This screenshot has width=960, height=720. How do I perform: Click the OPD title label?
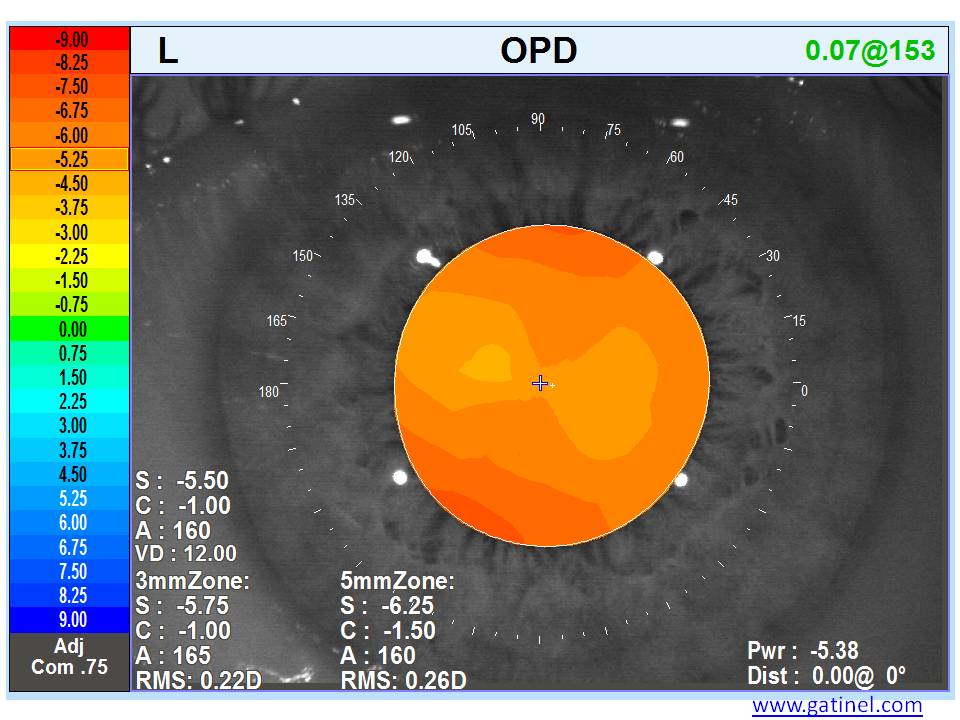point(539,51)
